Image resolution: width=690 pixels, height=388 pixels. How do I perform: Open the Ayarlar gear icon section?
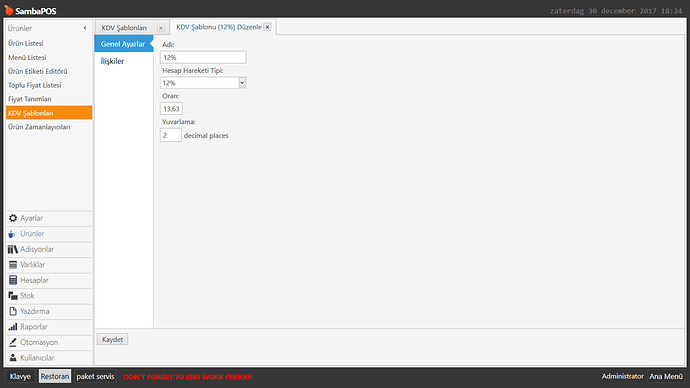click(13, 218)
